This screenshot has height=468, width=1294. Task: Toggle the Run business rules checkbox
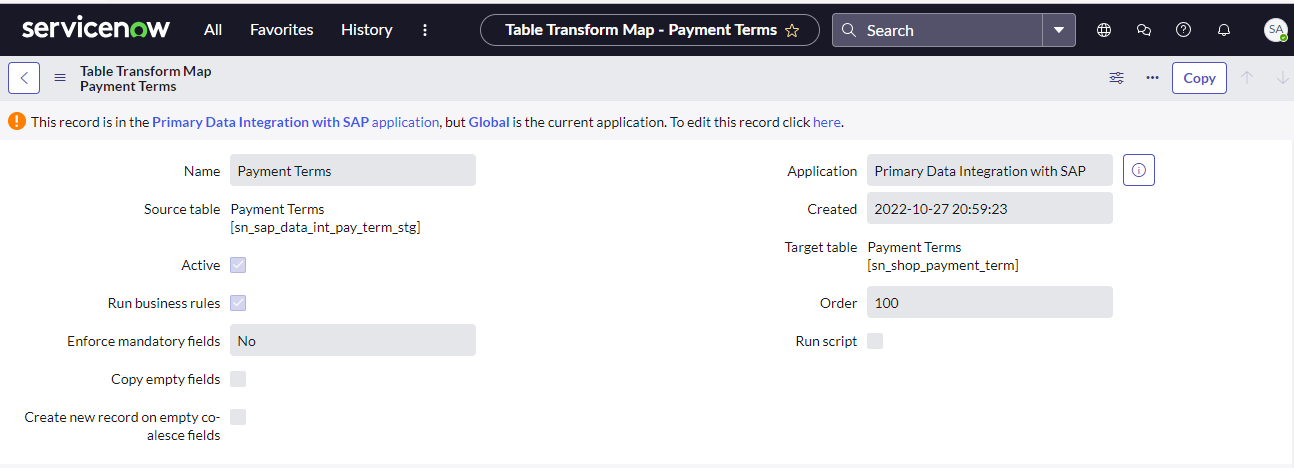click(238, 303)
